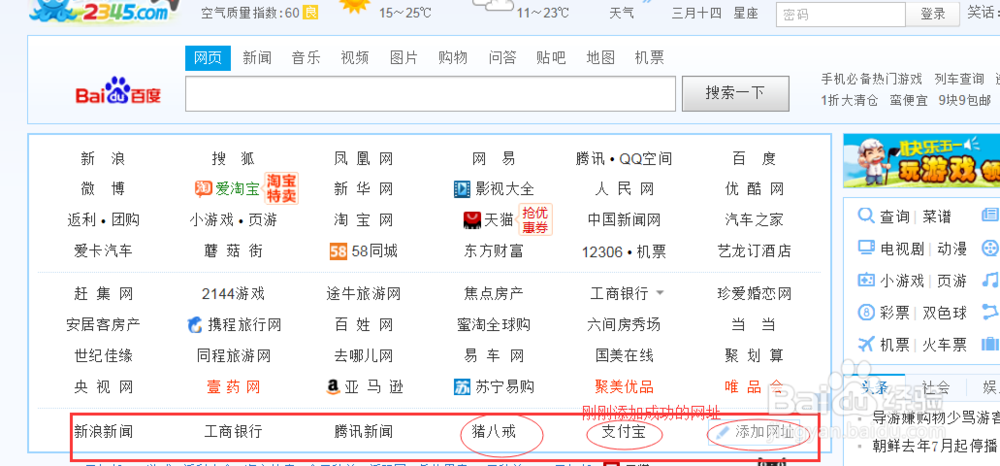Open the 腾讯新闻 custom link
Screen dimensions: 1000x466
click(364, 432)
